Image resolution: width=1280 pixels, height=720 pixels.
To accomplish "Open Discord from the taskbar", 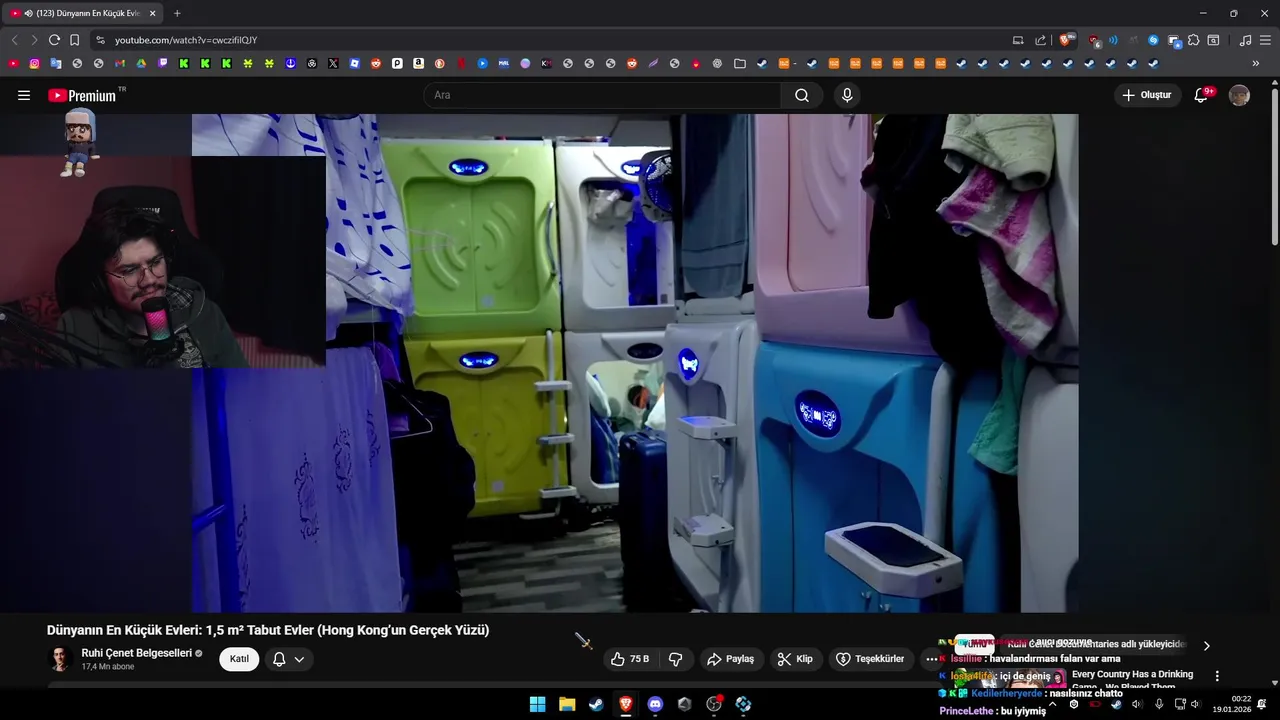I will pyautogui.click(x=655, y=704).
